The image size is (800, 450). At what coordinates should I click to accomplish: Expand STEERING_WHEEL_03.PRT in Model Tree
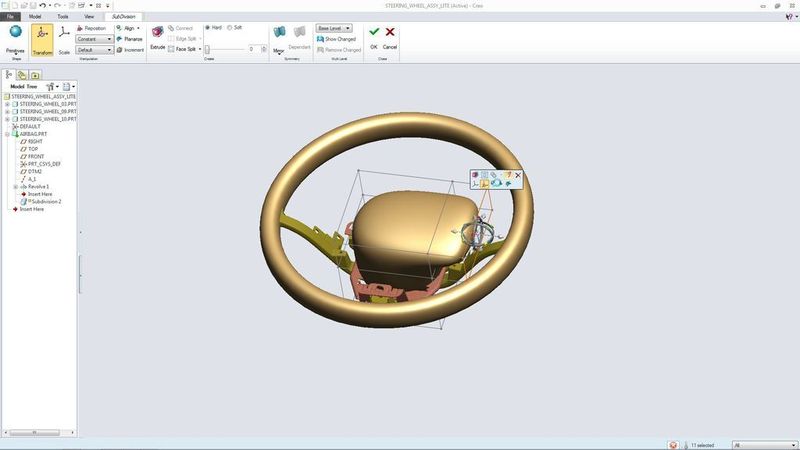pyautogui.click(x=7, y=104)
